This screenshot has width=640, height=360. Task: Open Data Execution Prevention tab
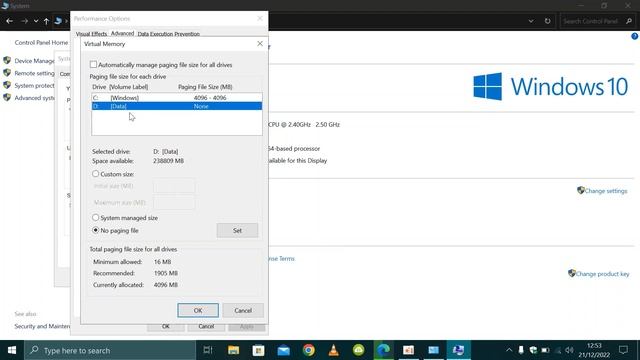pyautogui.click(x=169, y=34)
